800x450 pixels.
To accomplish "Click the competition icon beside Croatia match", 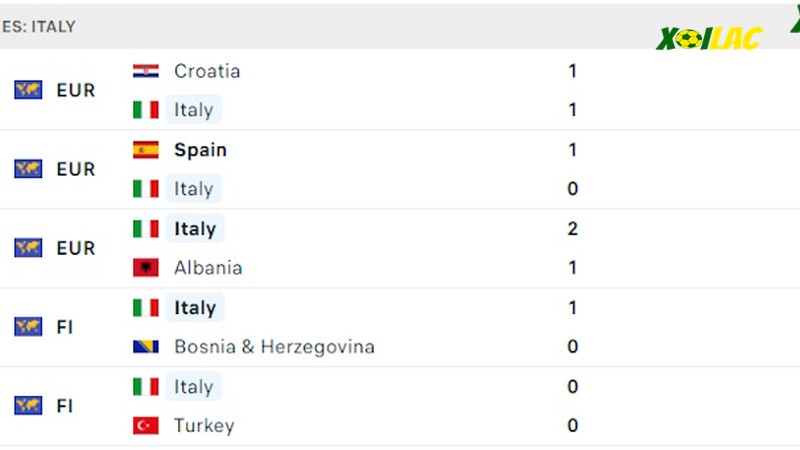I will point(28,90).
